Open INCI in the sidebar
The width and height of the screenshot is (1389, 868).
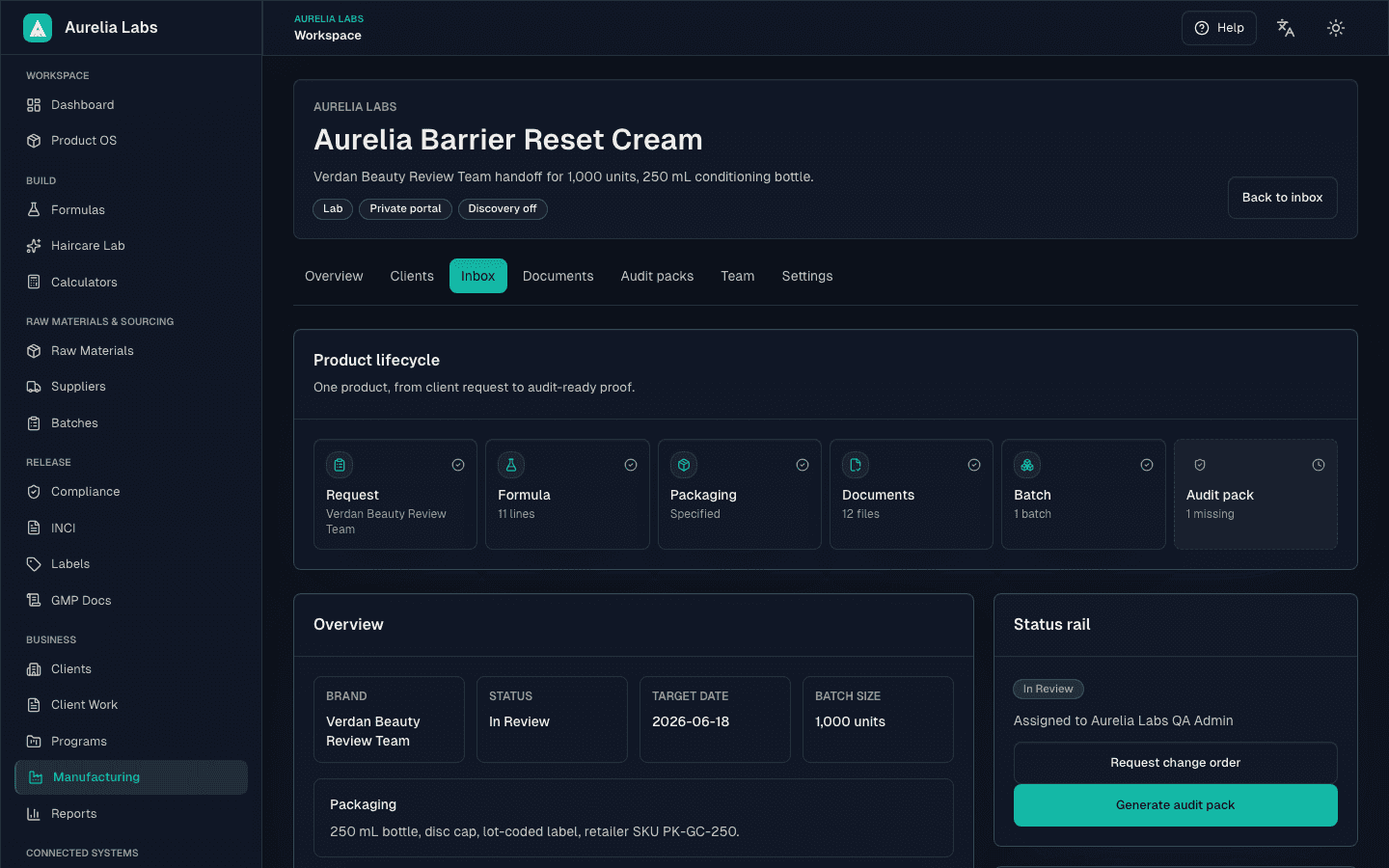point(131,529)
